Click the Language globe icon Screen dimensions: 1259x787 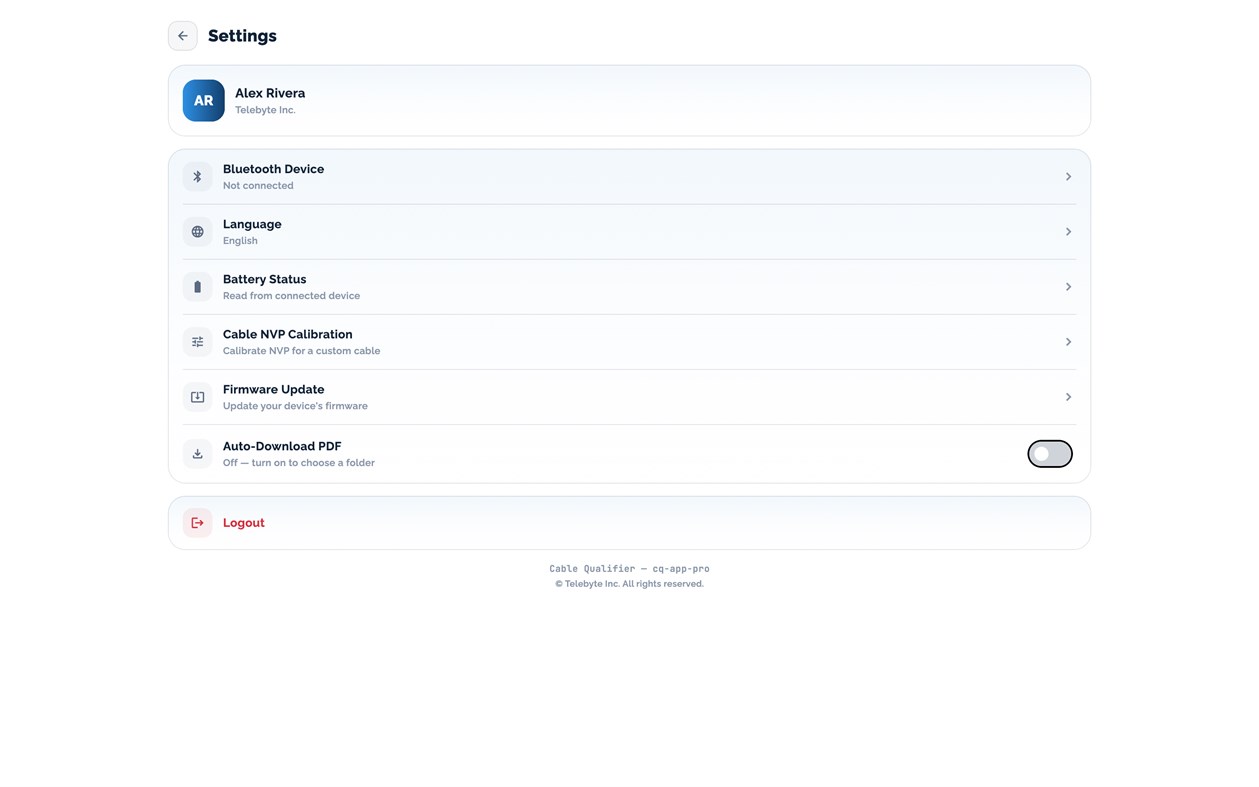pyautogui.click(x=198, y=232)
